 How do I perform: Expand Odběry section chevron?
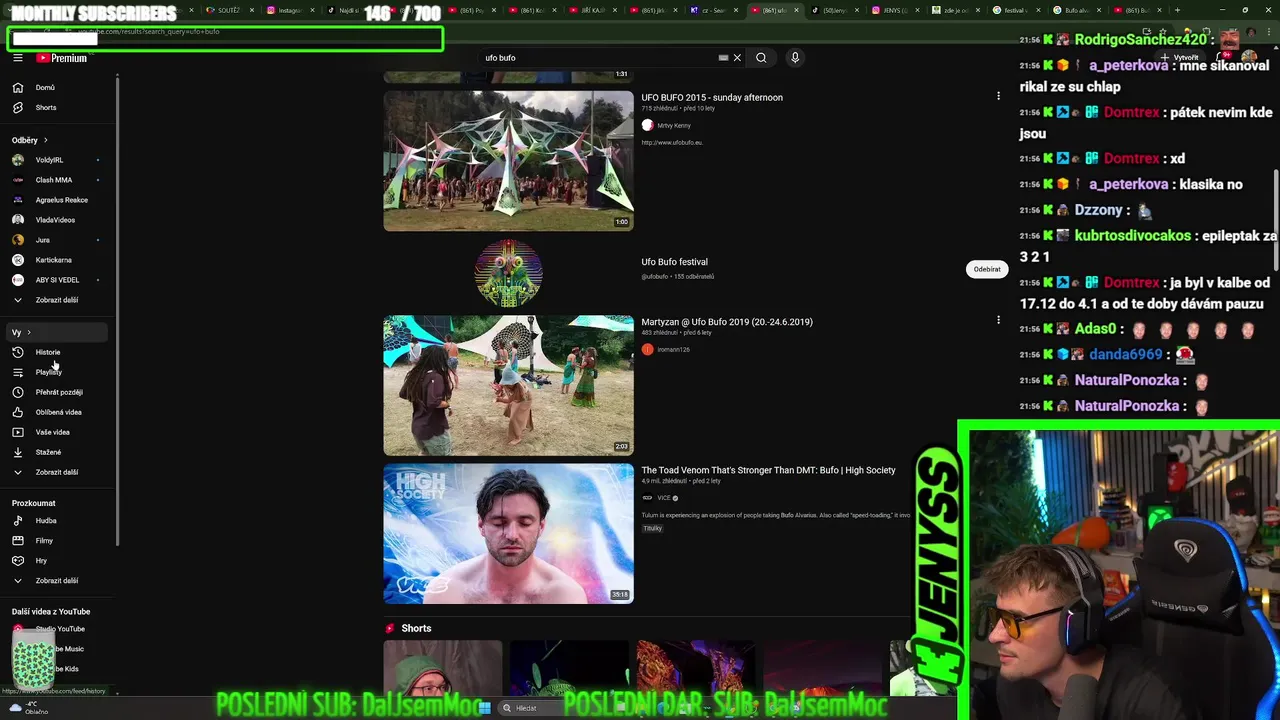tap(45, 140)
